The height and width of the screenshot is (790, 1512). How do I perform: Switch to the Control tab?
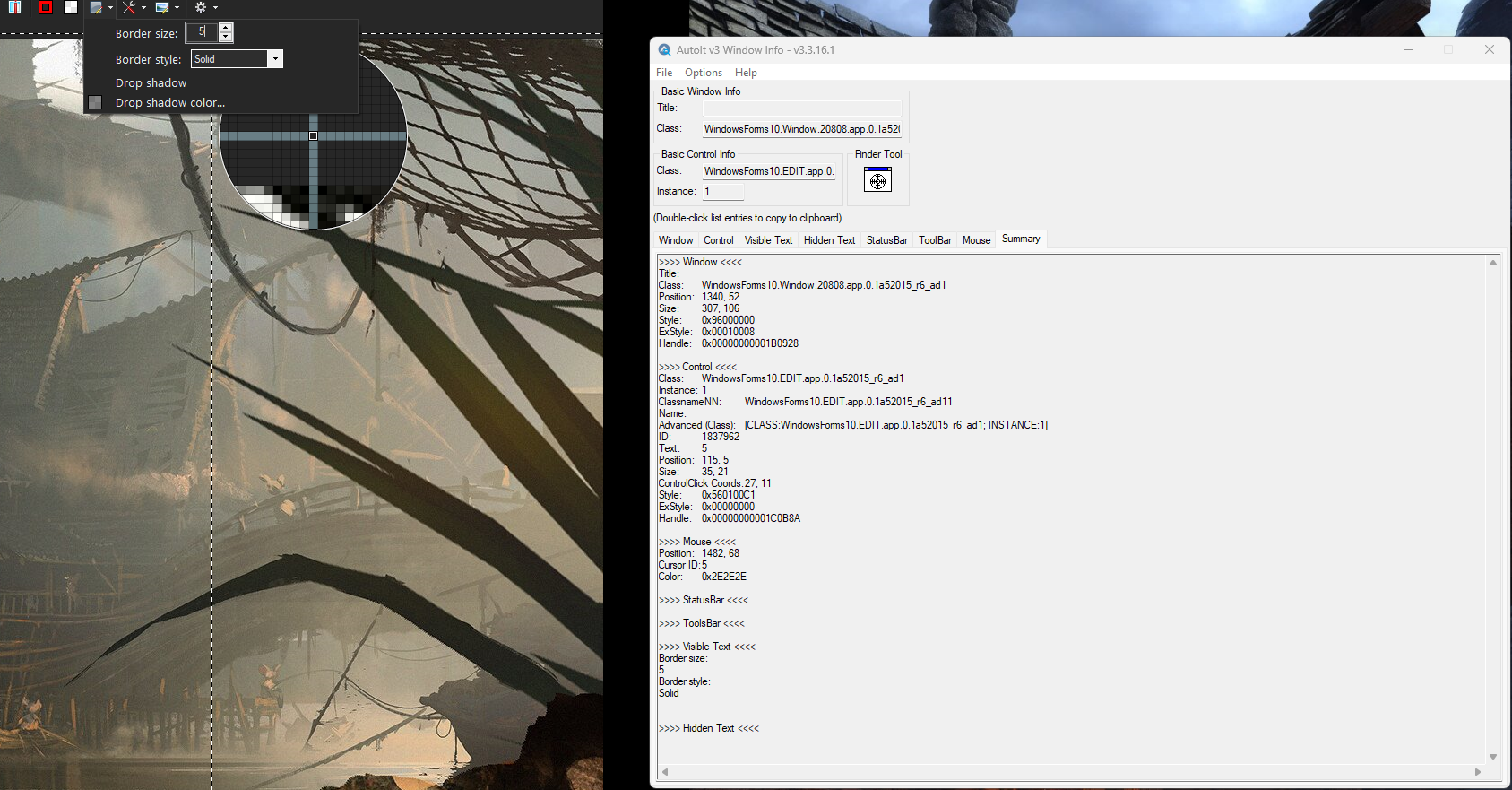[719, 240]
